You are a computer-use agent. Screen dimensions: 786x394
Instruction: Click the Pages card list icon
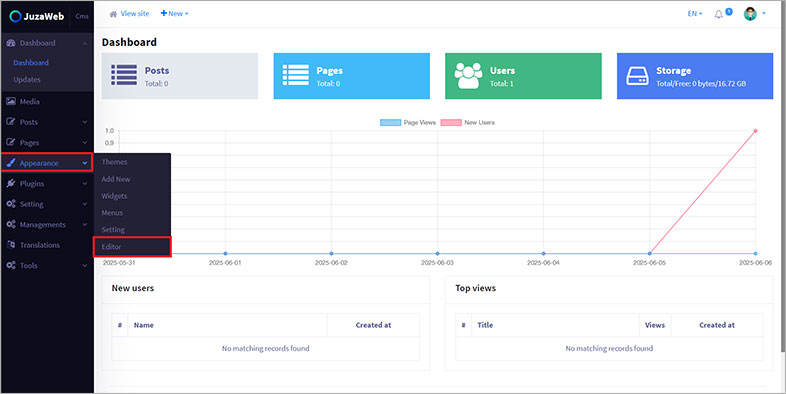tap(296, 75)
